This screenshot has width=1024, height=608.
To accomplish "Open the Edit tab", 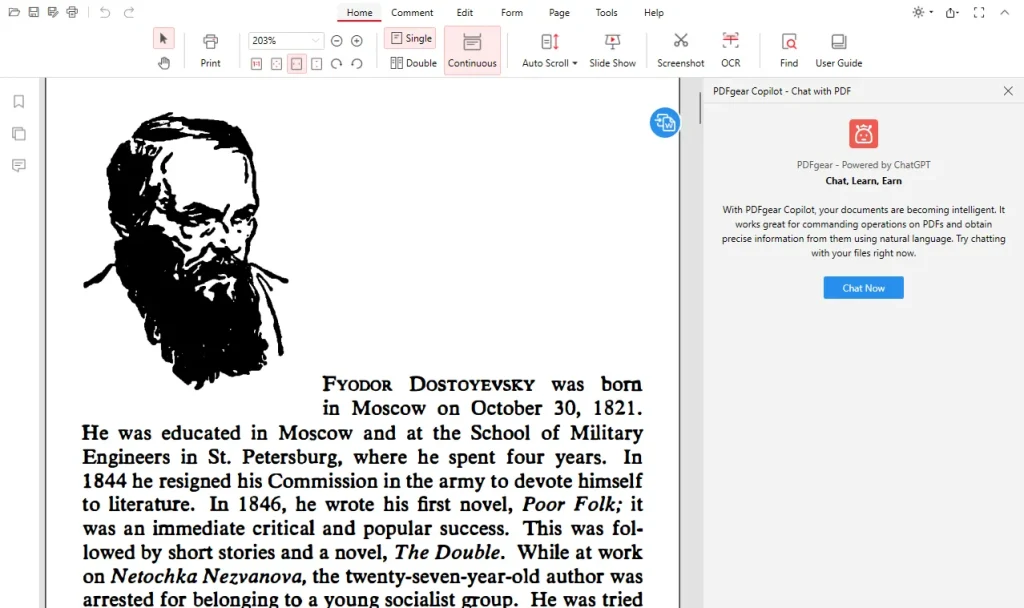I will coord(464,12).
